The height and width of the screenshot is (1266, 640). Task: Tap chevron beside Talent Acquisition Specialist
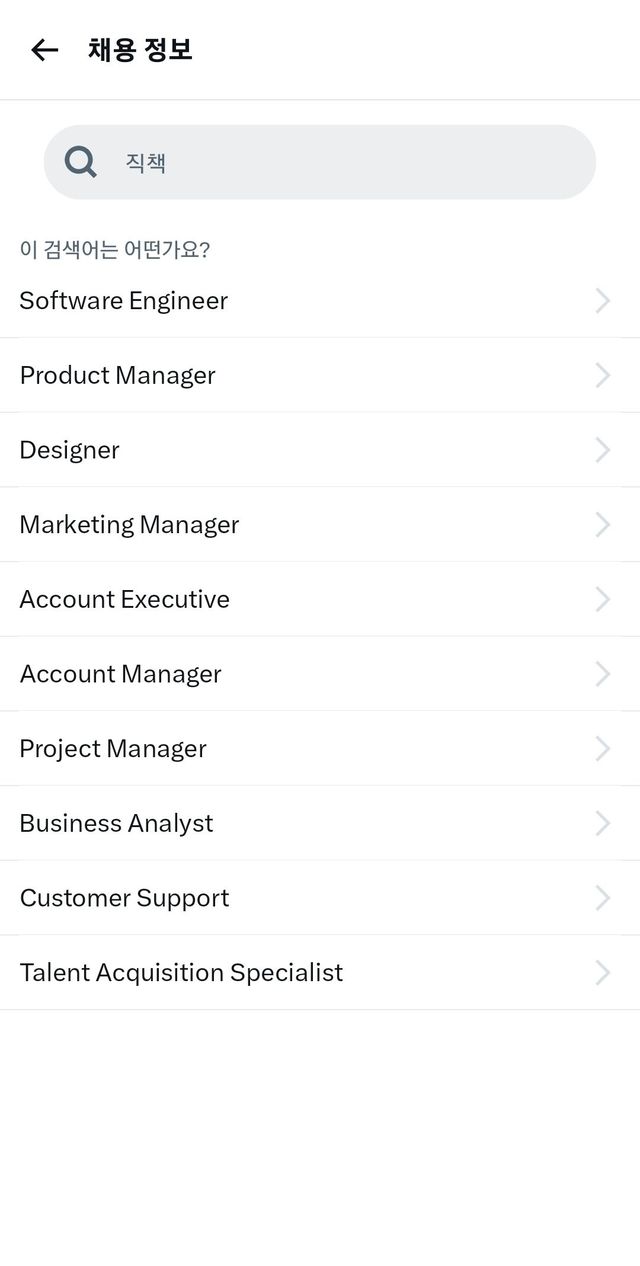point(602,973)
